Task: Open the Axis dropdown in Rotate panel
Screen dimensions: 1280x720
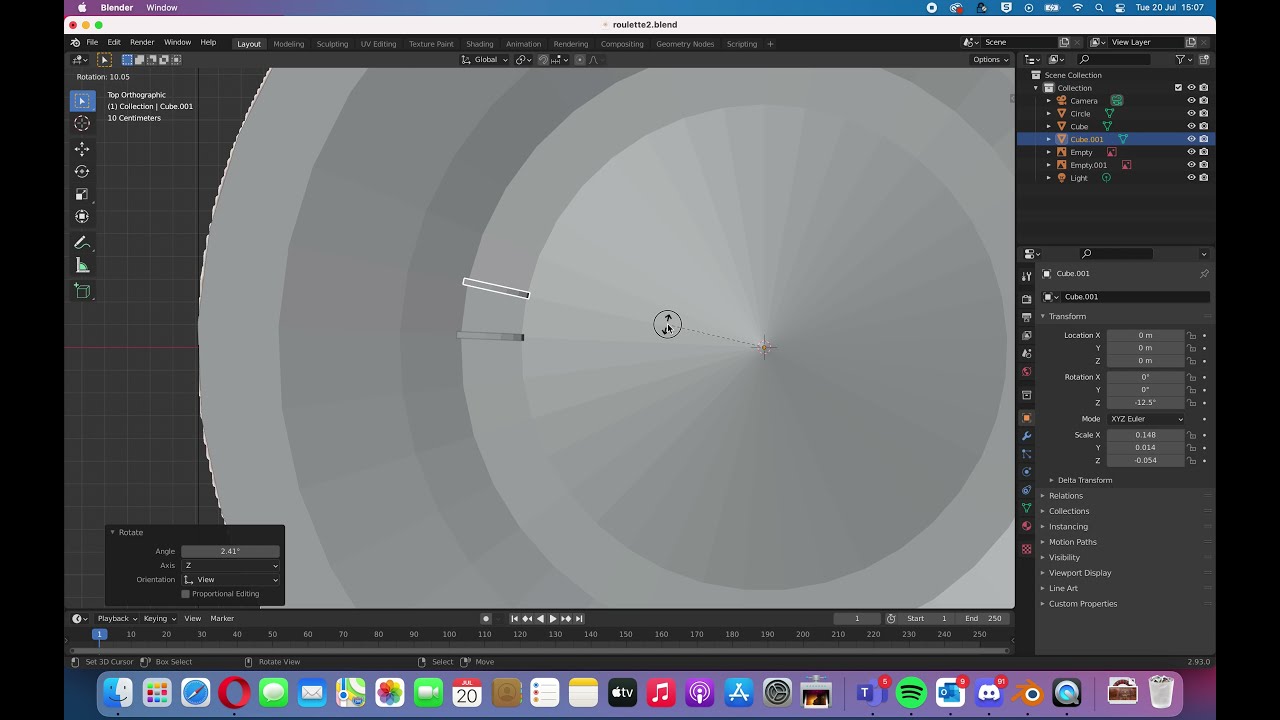Action: tap(231, 566)
